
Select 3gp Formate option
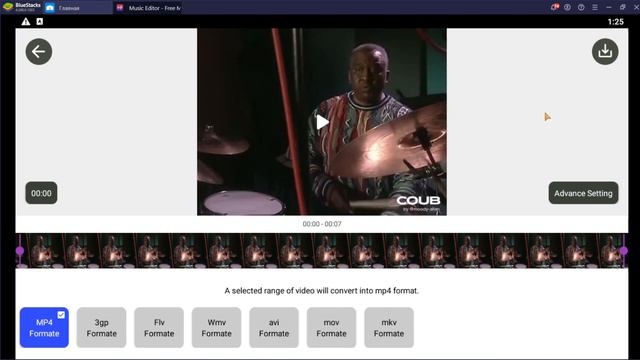[101, 328]
